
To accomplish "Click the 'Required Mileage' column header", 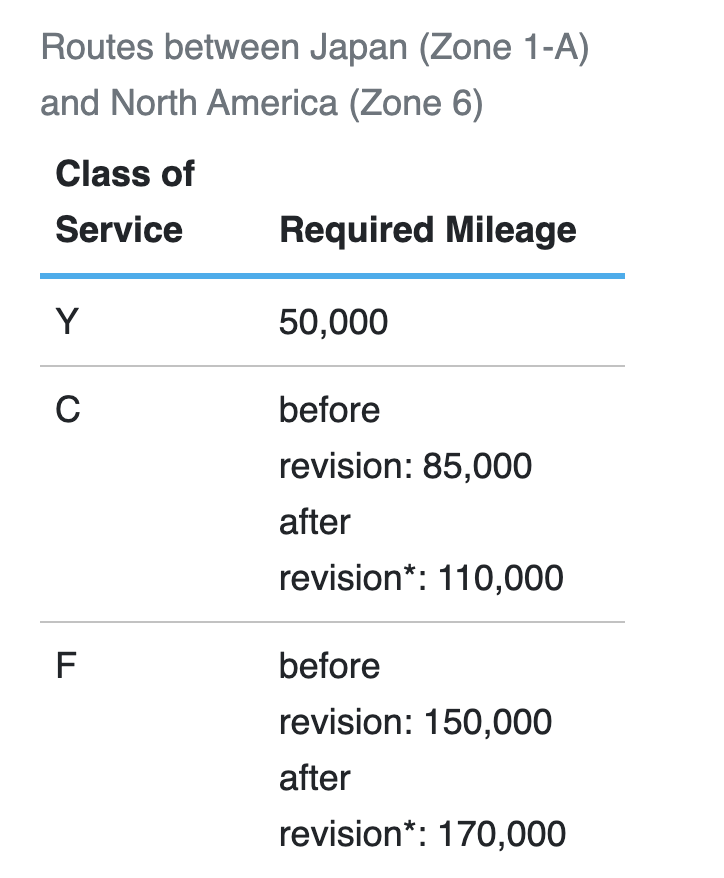I will coord(428,230).
